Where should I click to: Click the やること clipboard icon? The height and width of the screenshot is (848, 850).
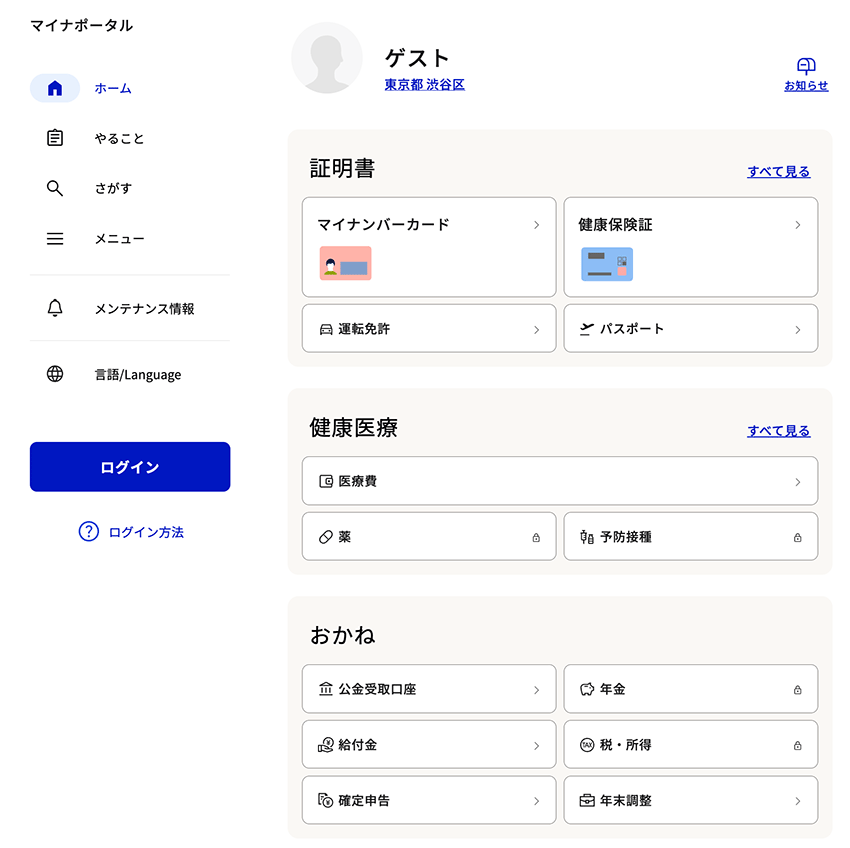click(x=55, y=138)
